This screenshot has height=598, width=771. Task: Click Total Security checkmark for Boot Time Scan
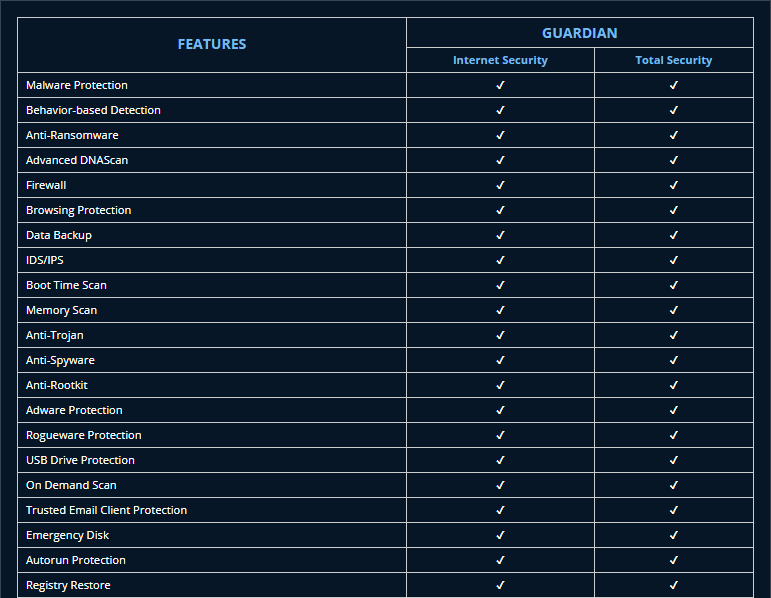(674, 285)
